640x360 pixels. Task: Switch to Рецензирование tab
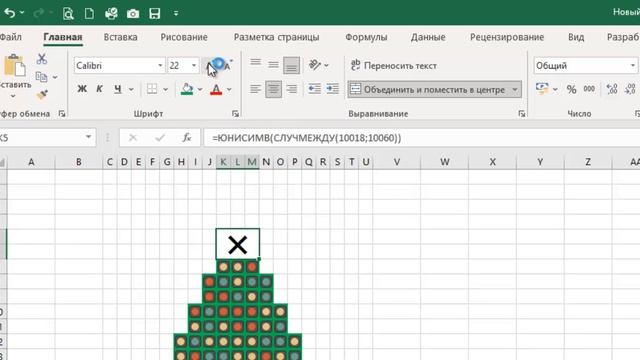(x=507, y=37)
